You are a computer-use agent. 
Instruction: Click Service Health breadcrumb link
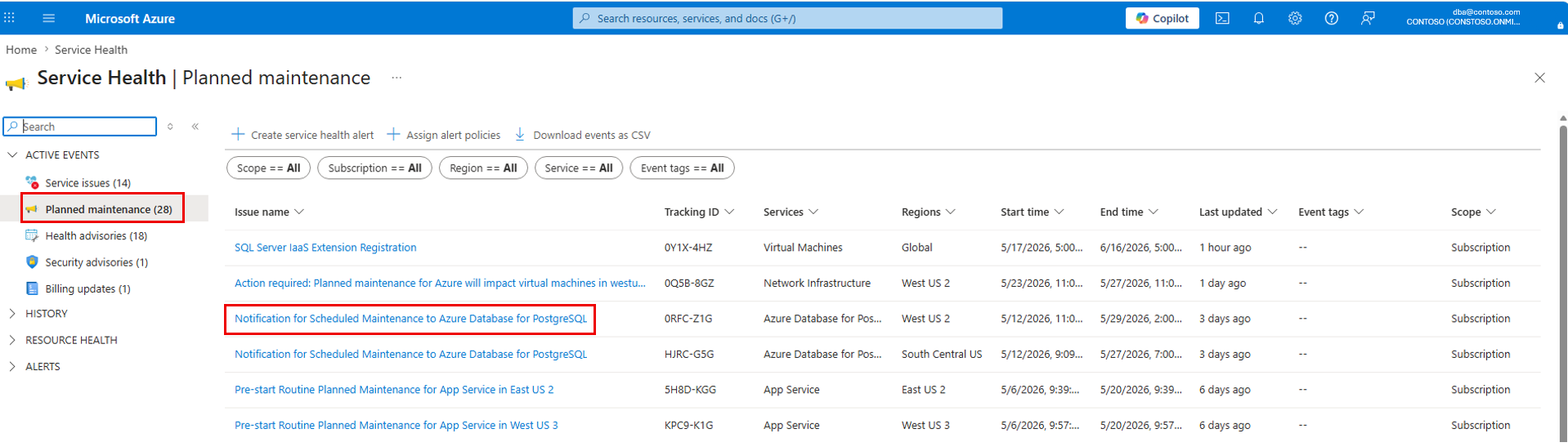(x=91, y=50)
